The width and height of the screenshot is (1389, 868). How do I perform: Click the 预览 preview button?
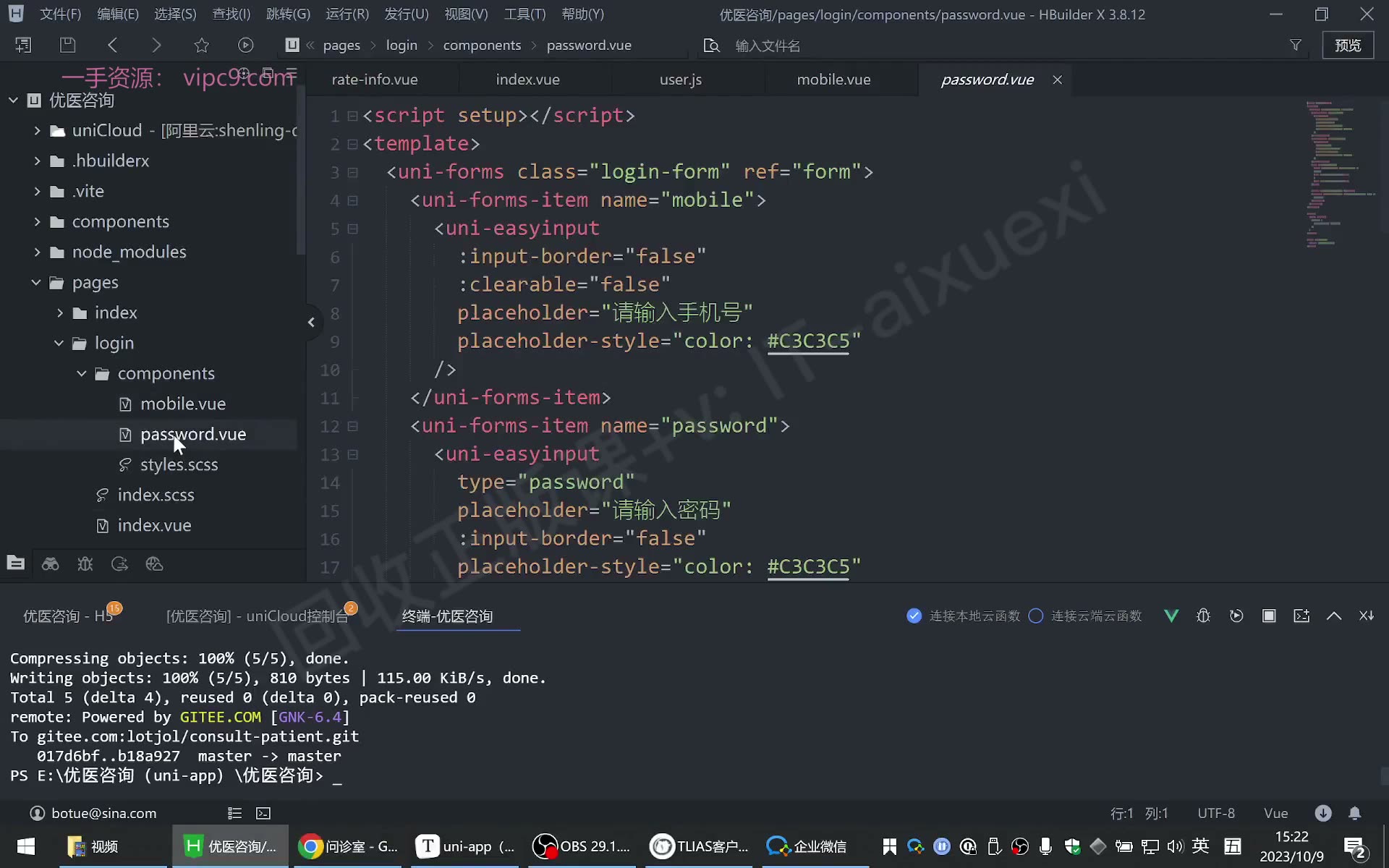(x=1348, y=45)
